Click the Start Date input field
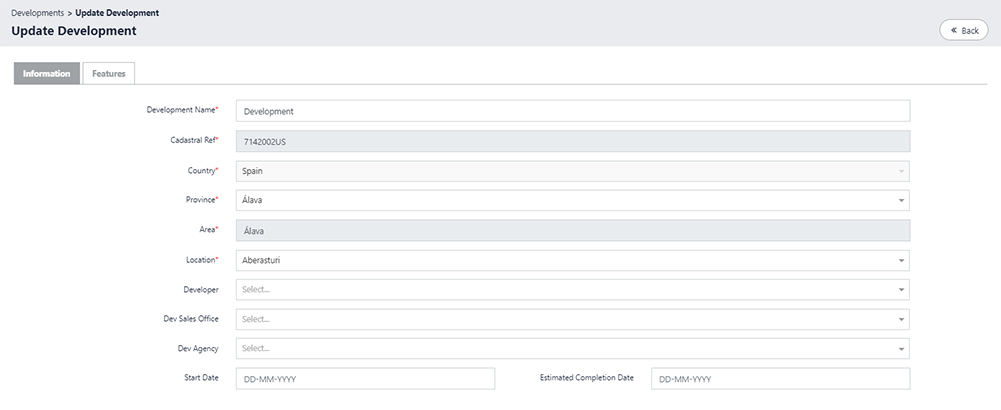Viewport: 1001px width, 410px height. coord(365,379)
